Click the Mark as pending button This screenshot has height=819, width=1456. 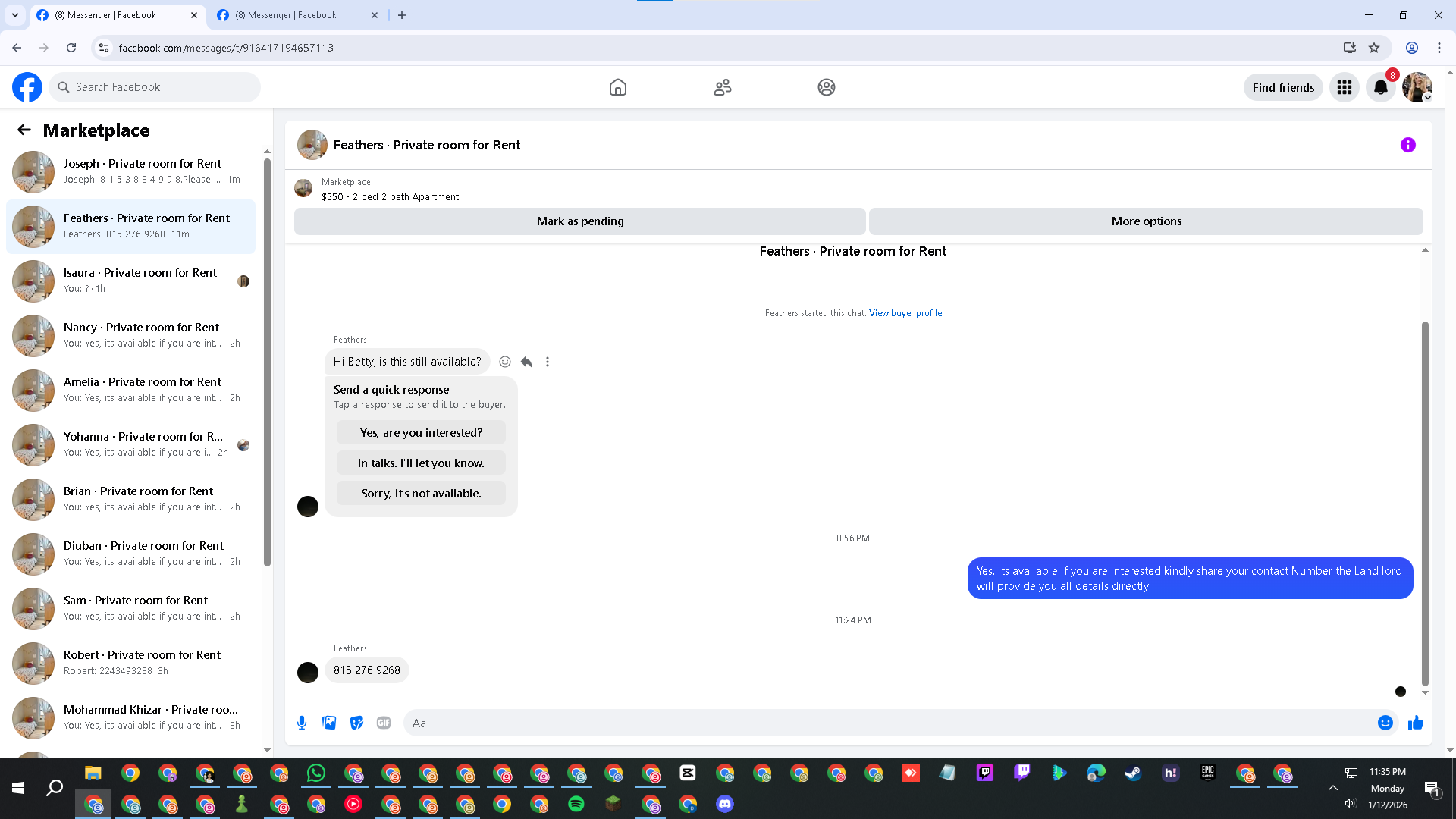click(x=579, y=221)
